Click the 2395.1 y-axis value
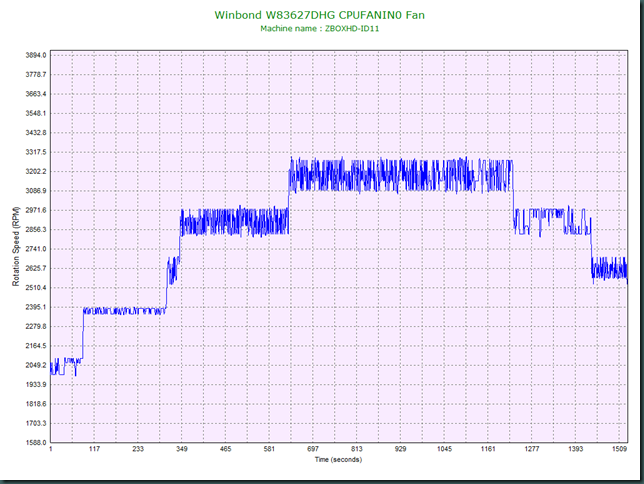This screenshot has height=484, width=644. pyautogui.click(x=36, y=307)
